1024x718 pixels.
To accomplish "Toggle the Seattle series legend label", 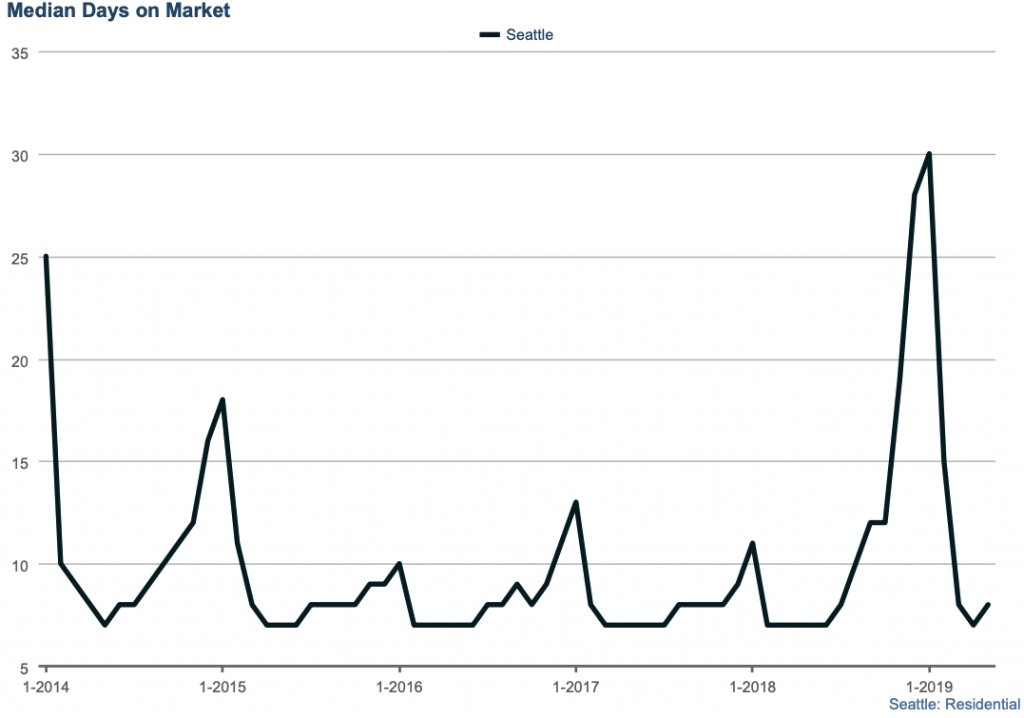I will (529, 35).
